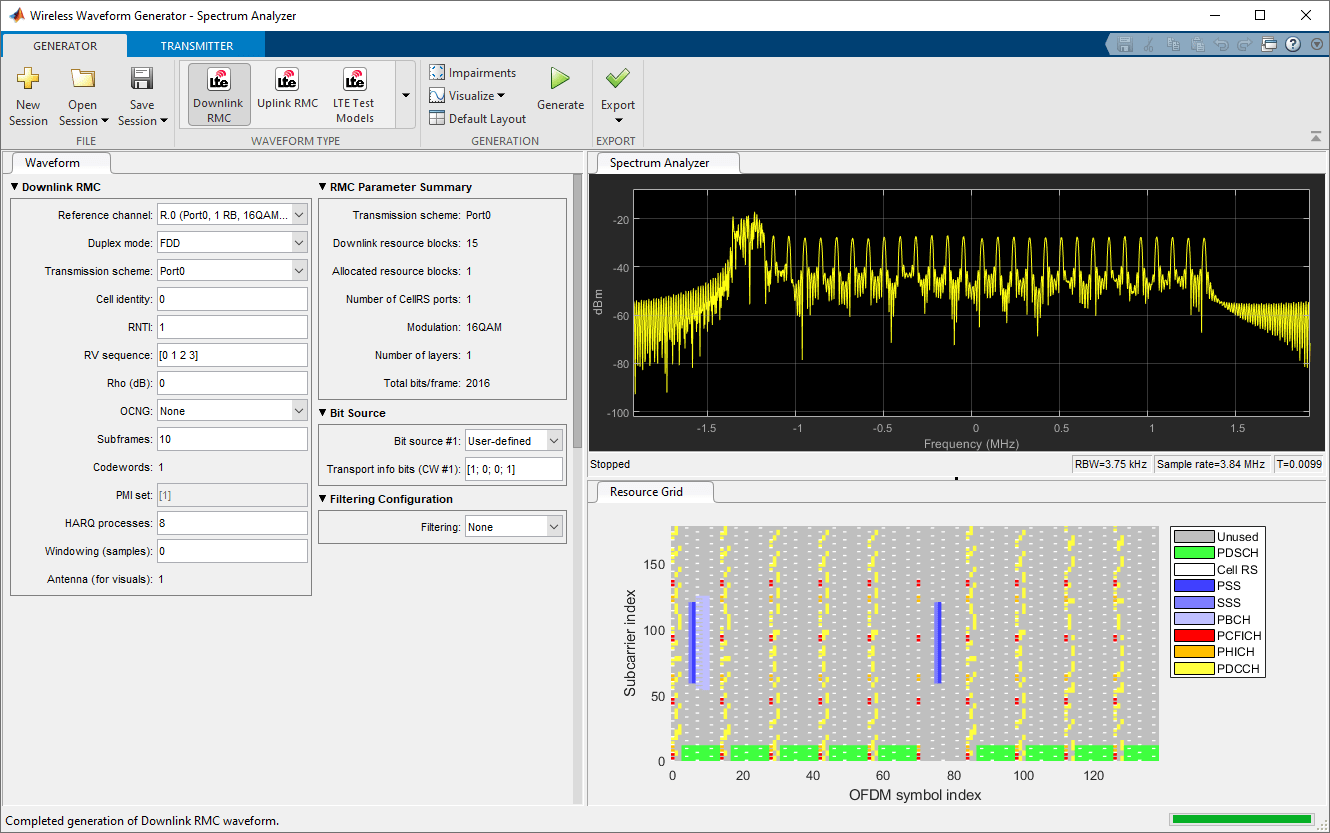Screen dimensions: 1330x833
Task: Click the Export checkmark icon
Action: tap(617, 79)
